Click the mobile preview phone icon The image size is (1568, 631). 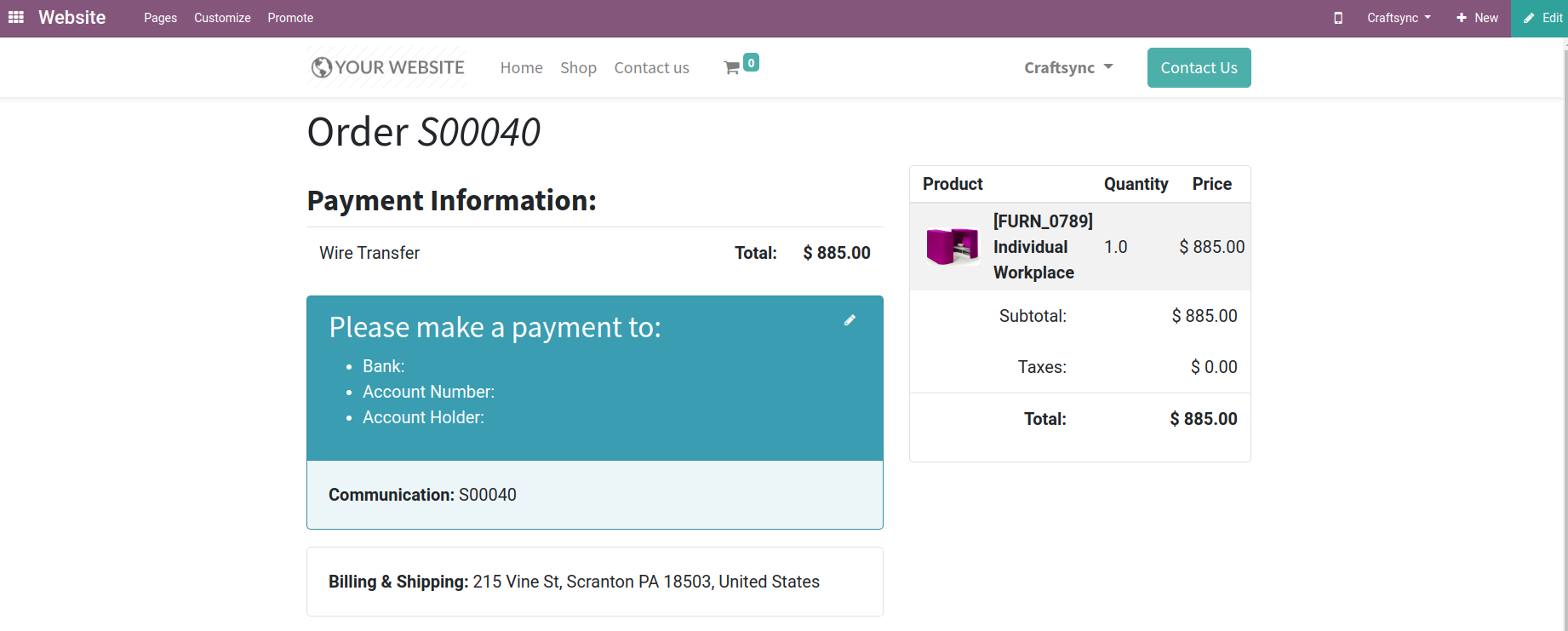1338,18
